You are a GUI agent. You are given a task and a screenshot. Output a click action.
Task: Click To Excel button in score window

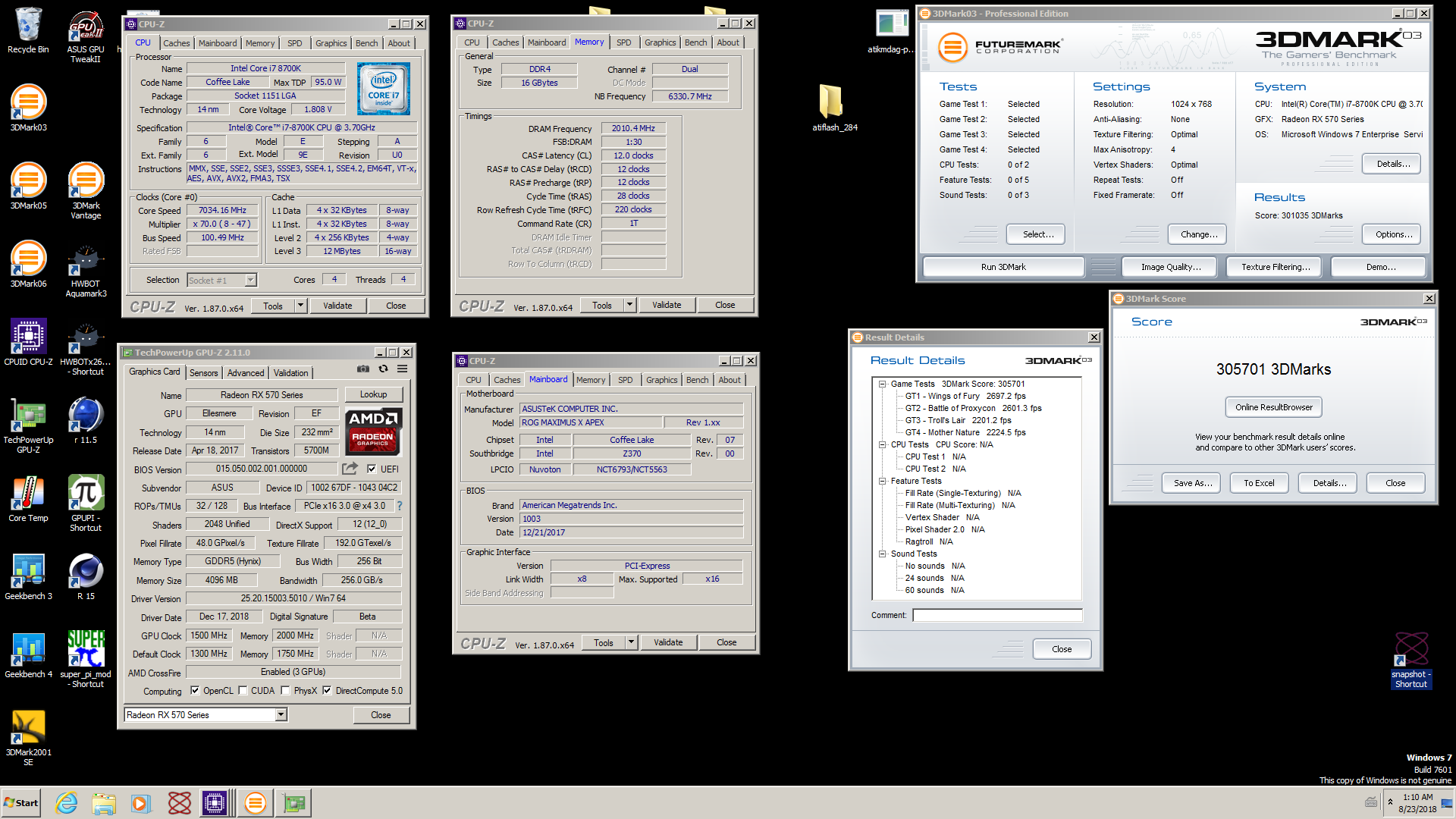1259,483
